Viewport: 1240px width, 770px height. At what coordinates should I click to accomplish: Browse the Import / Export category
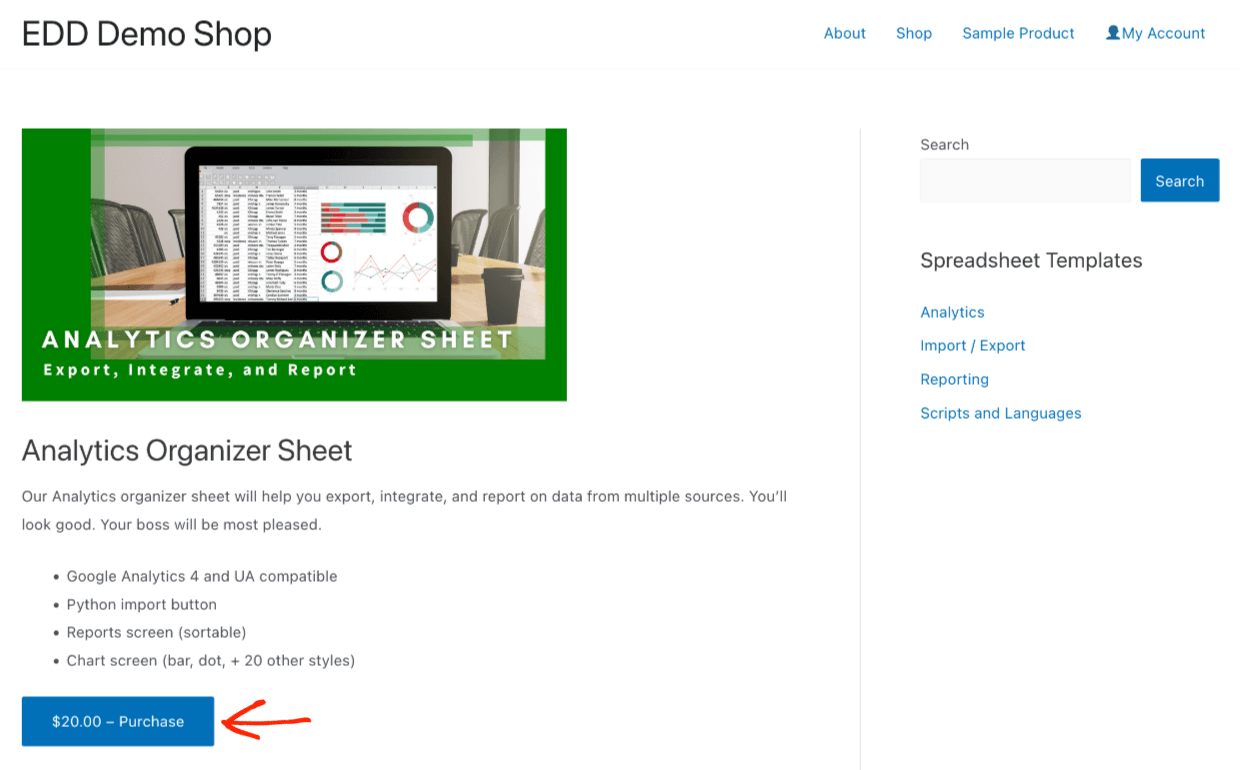pos(973,345)
